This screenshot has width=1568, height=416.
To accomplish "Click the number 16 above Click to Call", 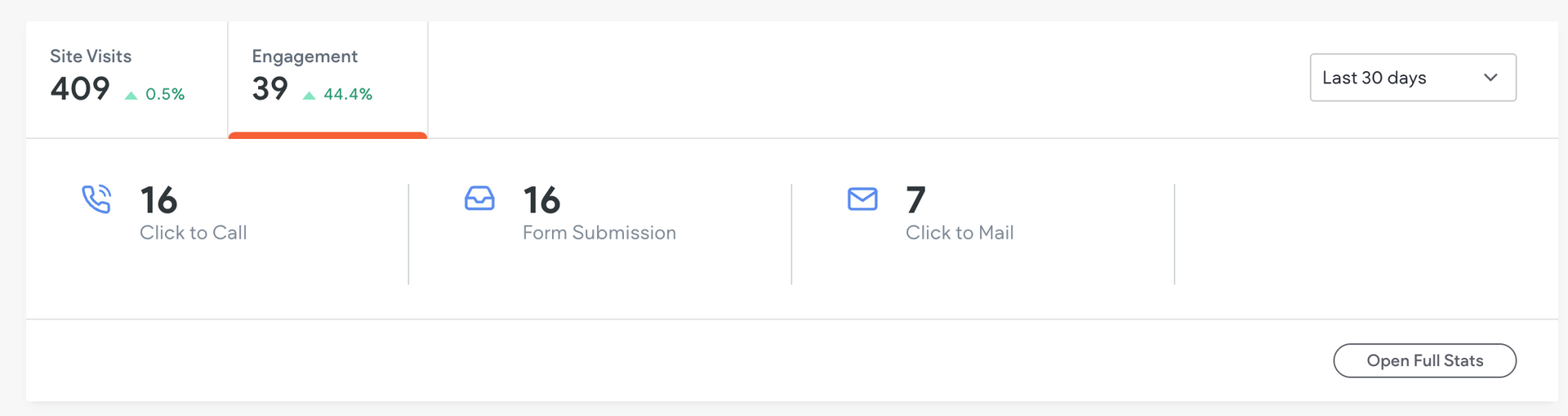I will pos(158,200).
